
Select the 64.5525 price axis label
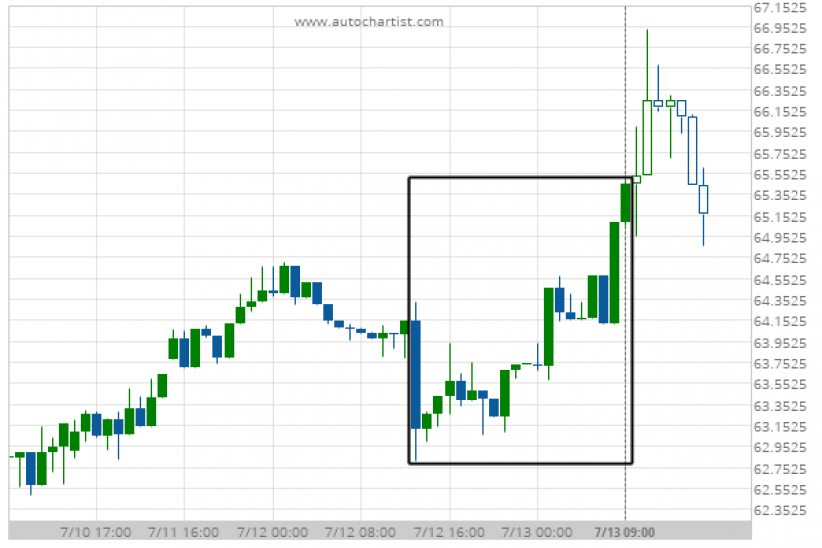780,280
